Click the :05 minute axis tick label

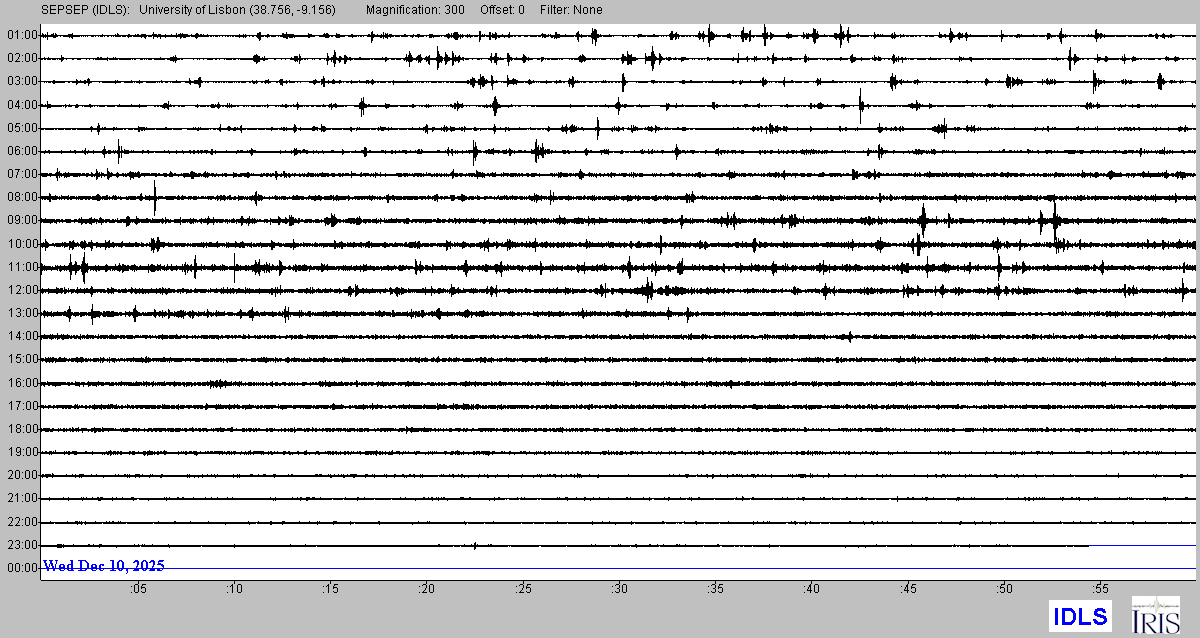tap(138, 589)
